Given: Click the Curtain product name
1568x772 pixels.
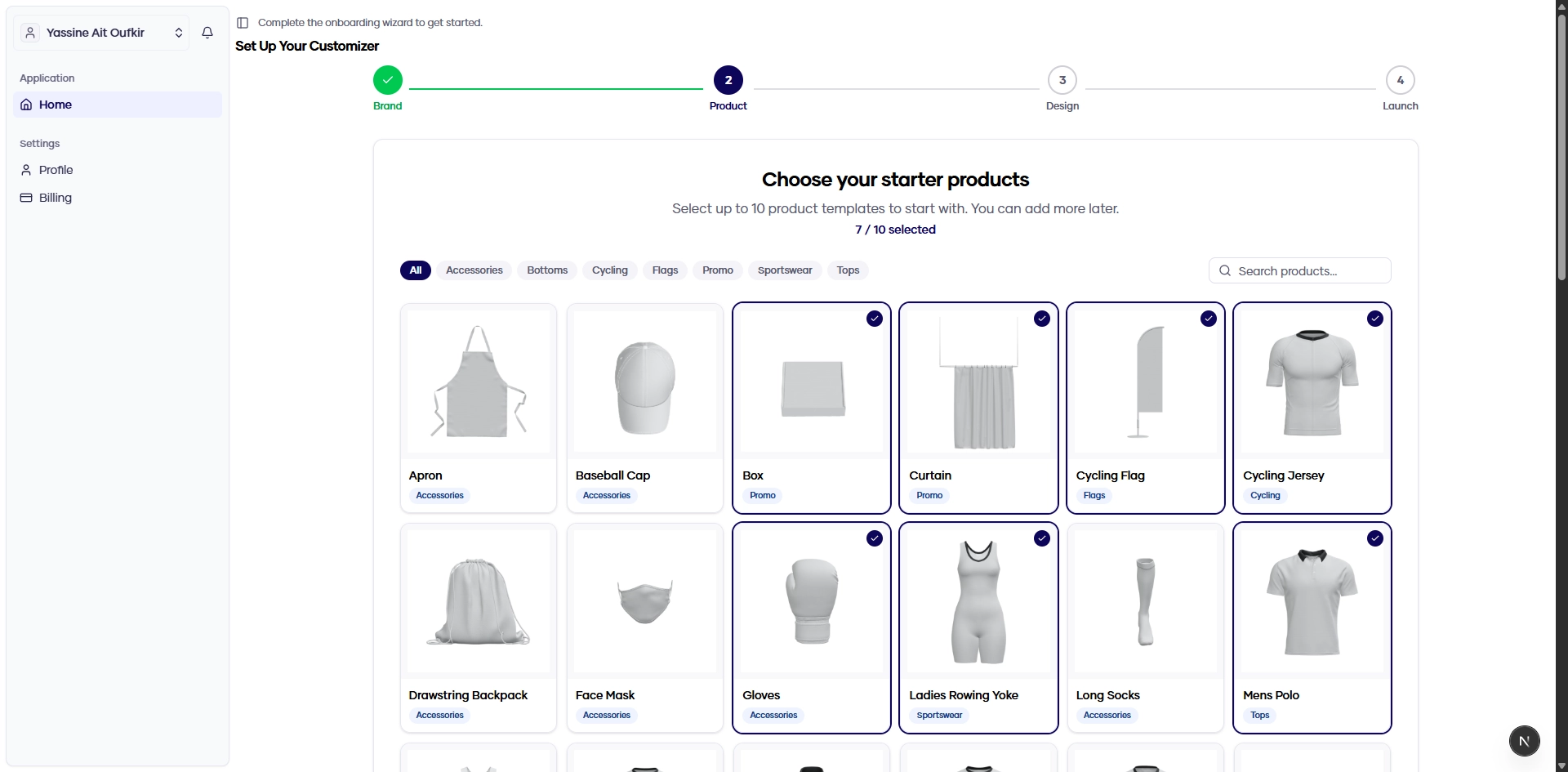Looking at the screenshot, I should 930,475.
